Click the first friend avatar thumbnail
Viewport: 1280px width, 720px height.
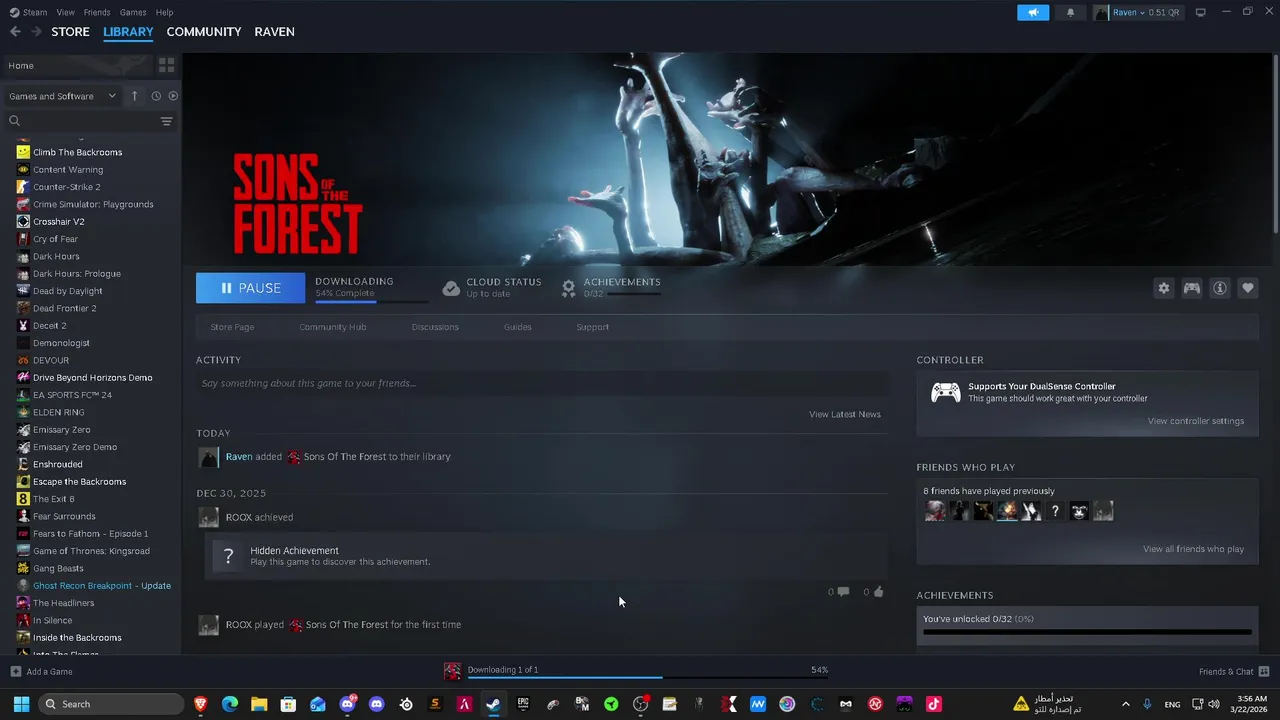point(935,511)
